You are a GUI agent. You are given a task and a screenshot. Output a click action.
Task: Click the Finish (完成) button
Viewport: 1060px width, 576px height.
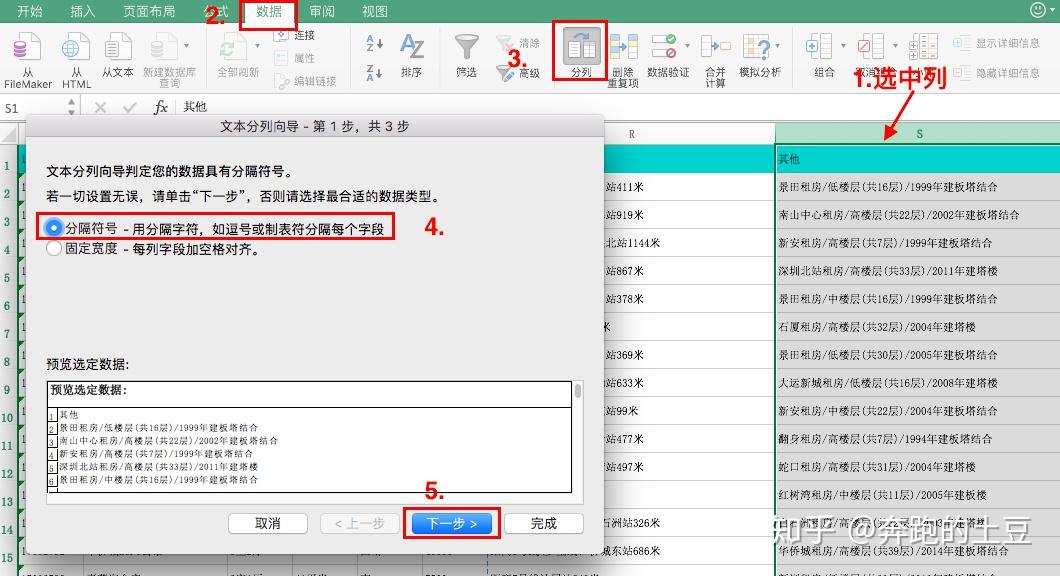pos(544,523)
